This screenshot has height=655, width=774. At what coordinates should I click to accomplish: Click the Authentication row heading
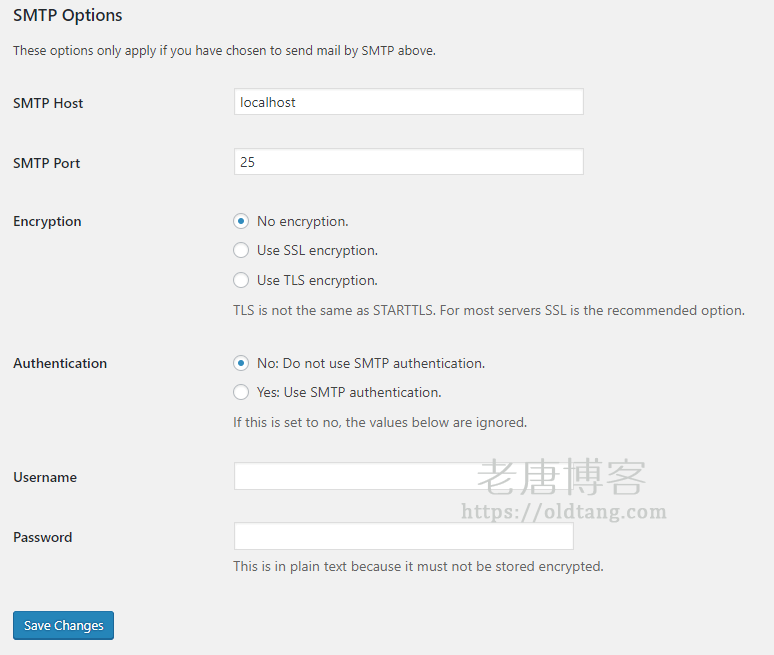[60, 363]
